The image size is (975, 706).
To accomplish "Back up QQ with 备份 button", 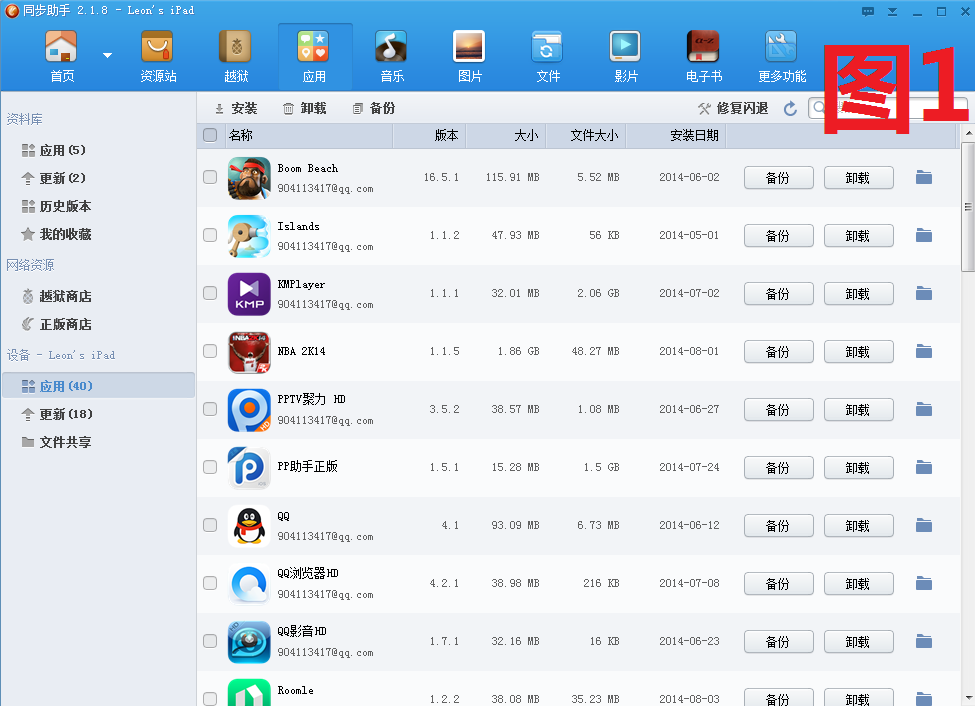I will pos(779,526).
